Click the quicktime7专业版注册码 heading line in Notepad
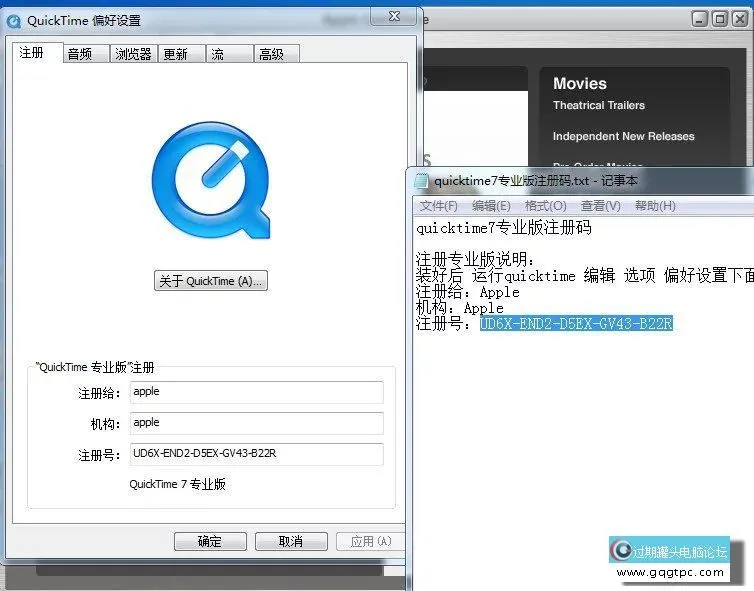 tap(504, 228)
